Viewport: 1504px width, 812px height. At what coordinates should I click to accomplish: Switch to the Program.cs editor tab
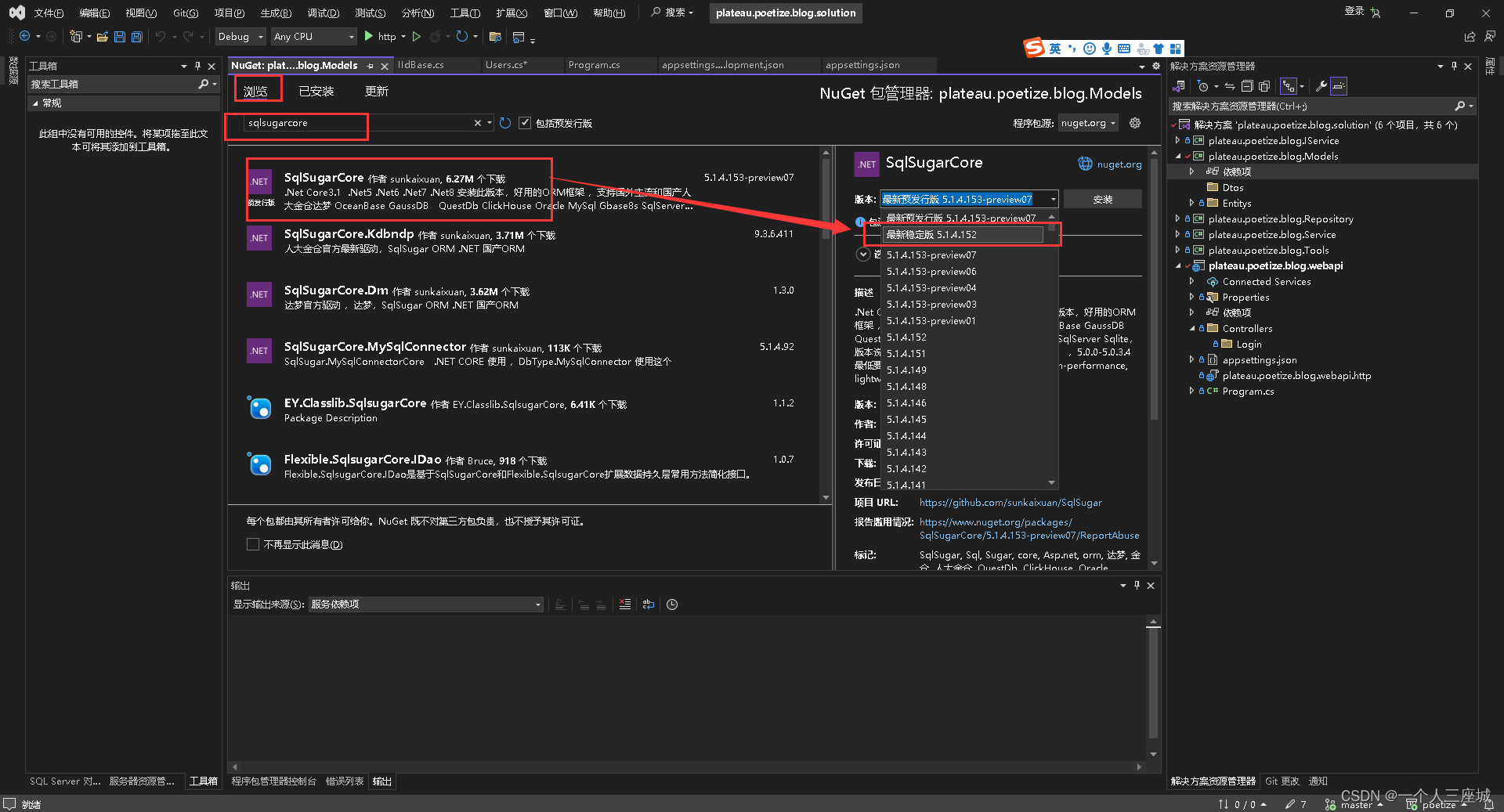(x=594, y=65)
